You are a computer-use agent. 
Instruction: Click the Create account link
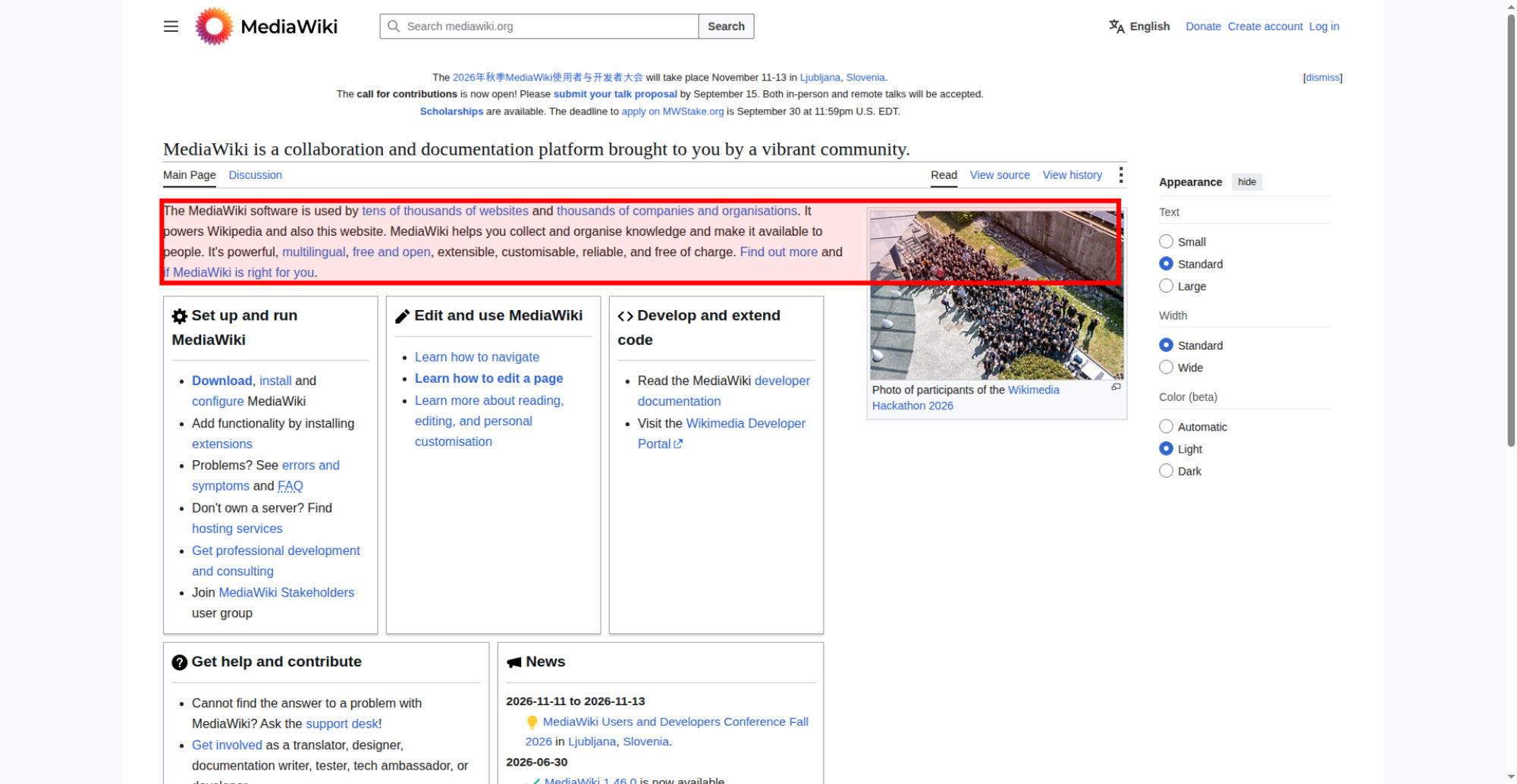coord(1265,27)
